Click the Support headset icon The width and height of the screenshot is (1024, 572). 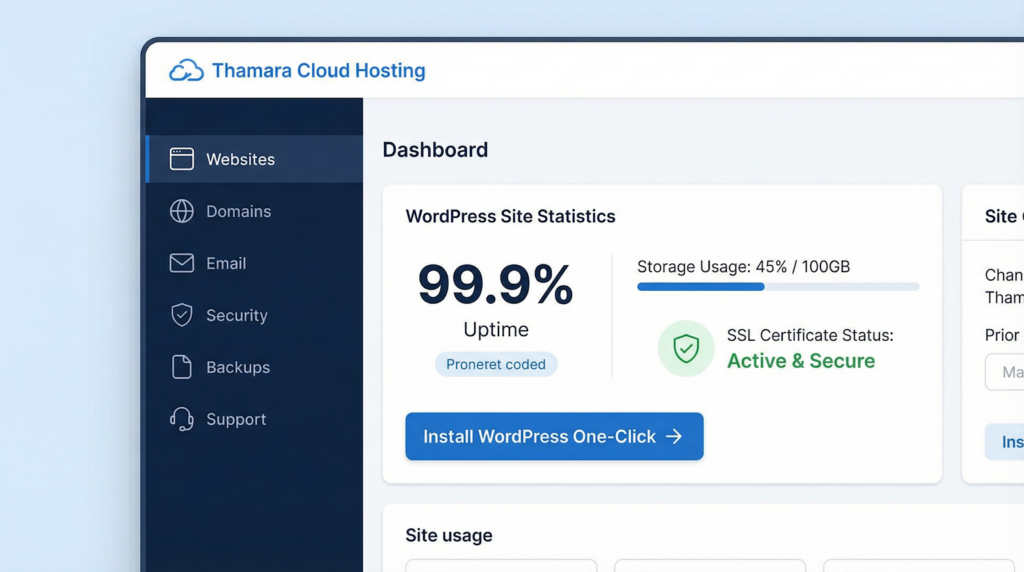coord(182,419)
